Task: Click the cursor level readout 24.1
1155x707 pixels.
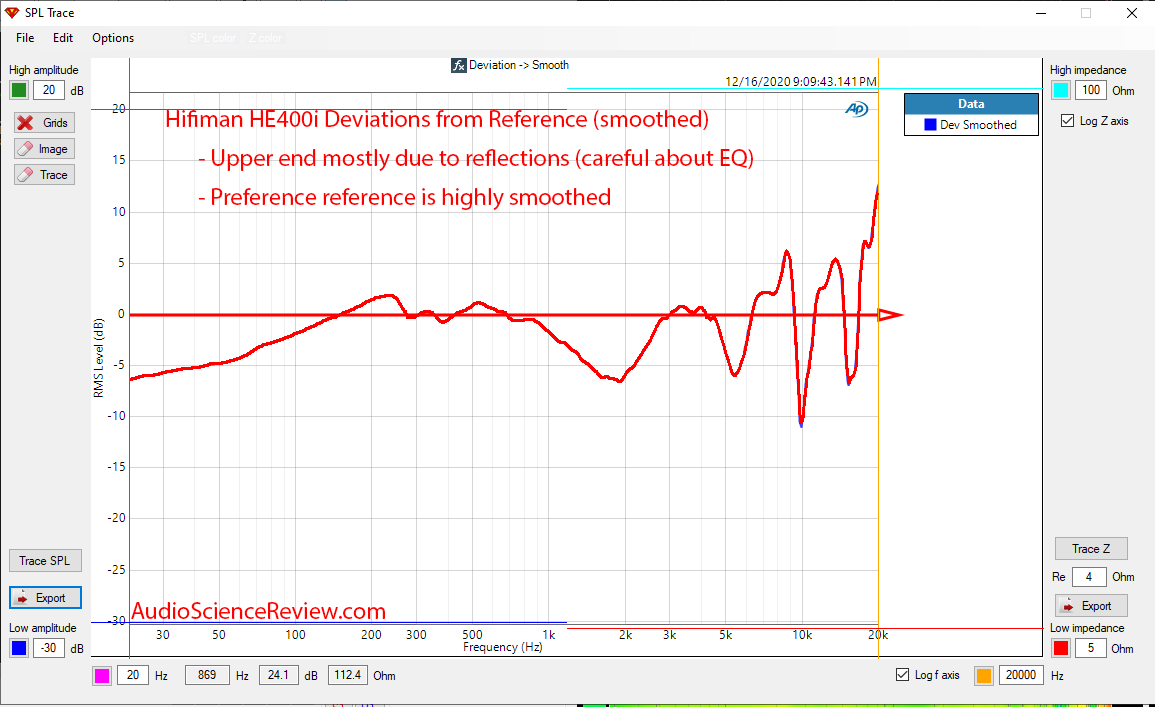Action: point(278,675)
